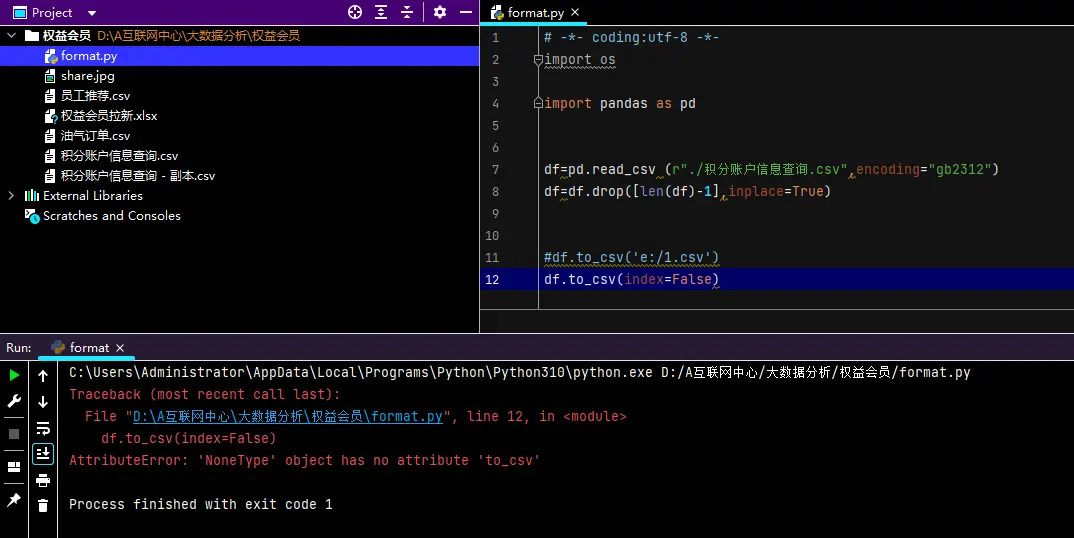Click commented #df.to_csv line 11

coord(632,257)
